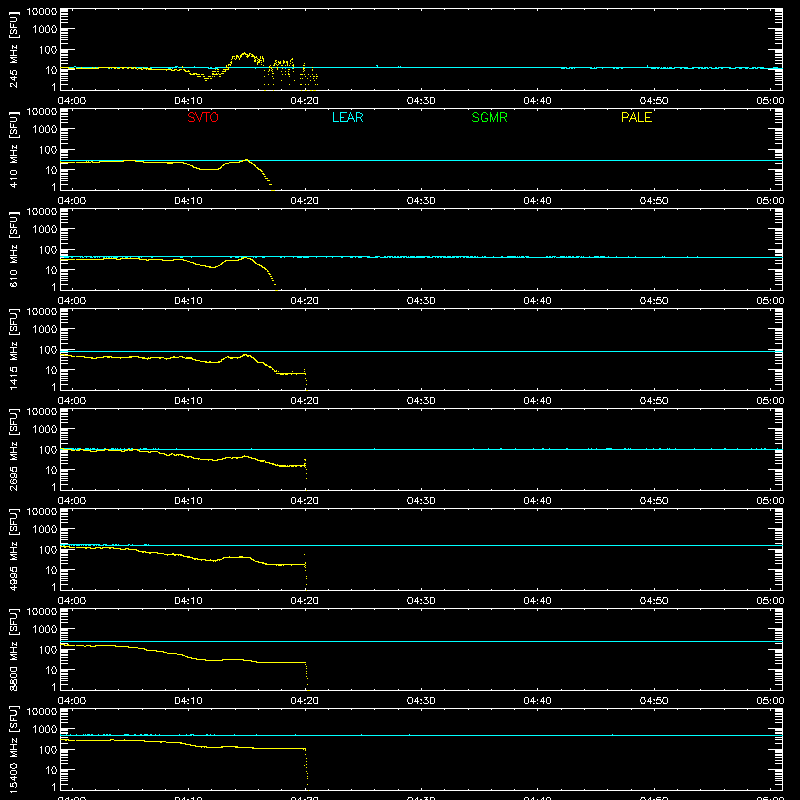This screenshot has height=800, width=800.
Task: Click 04:20 tick under the 245 MHz plot
Action: pos(305,101)
